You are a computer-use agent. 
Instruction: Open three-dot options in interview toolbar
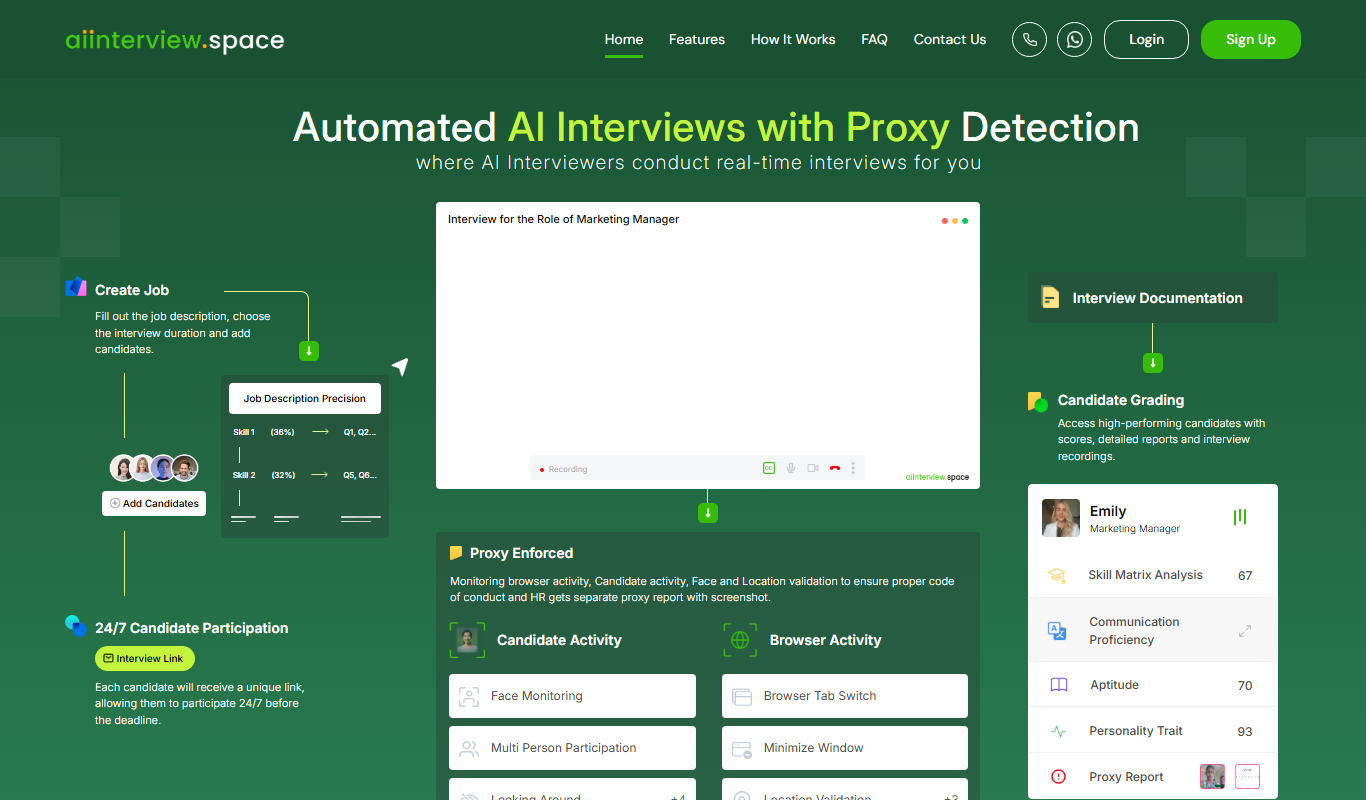click(853, 468)
